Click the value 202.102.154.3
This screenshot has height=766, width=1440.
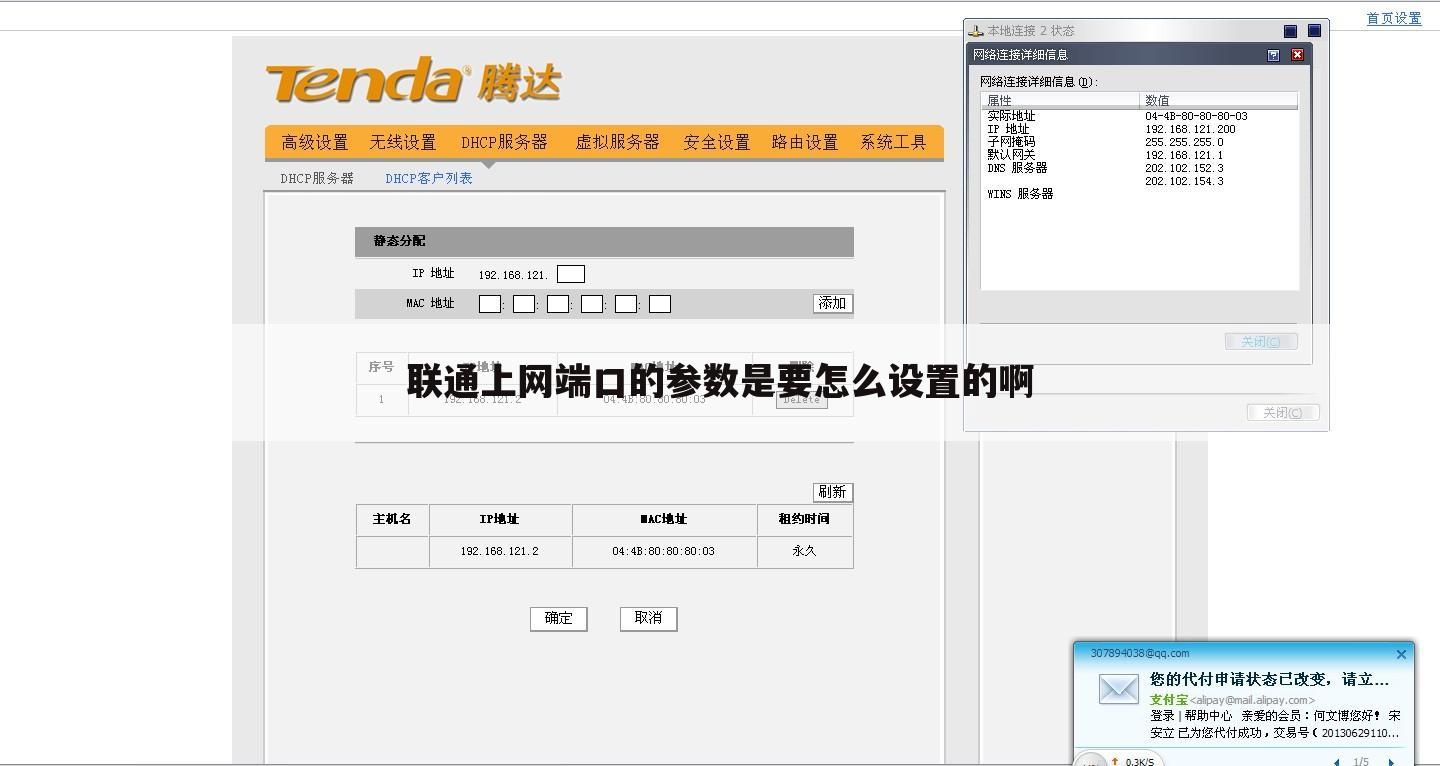pyautogui.click(x=1184, y=181)
